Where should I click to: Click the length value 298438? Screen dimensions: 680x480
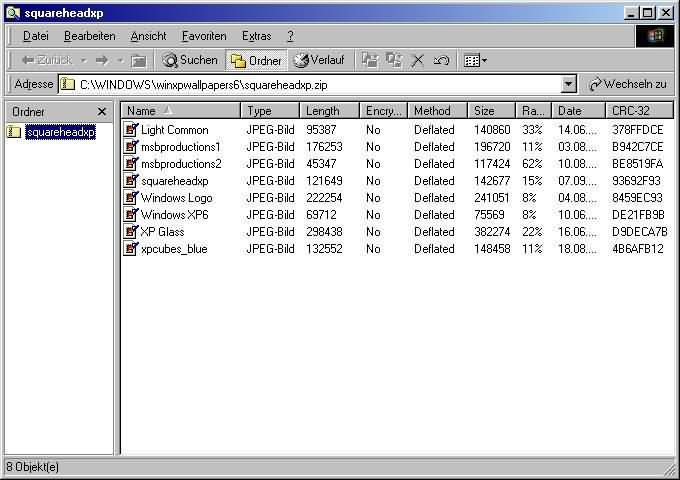(x=324, y=232)
